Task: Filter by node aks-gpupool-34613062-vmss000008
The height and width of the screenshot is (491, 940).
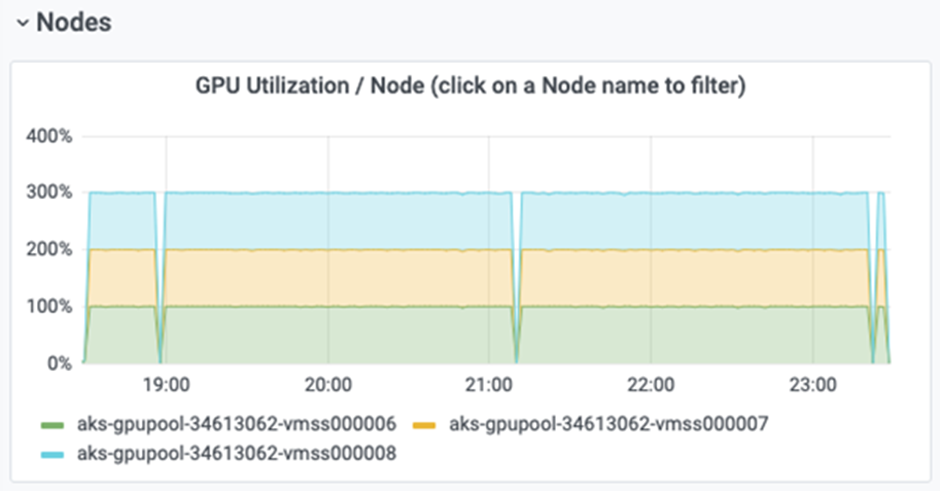Action: click(236, 454)
